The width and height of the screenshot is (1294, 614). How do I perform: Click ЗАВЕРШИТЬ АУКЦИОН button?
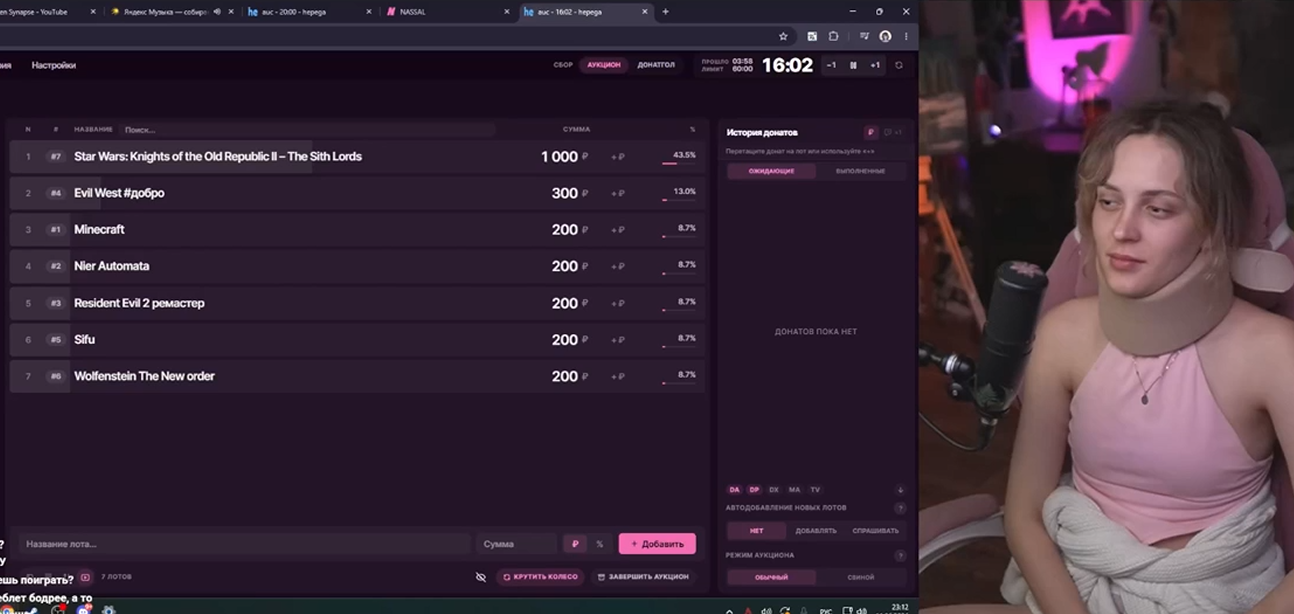(643, 577)
